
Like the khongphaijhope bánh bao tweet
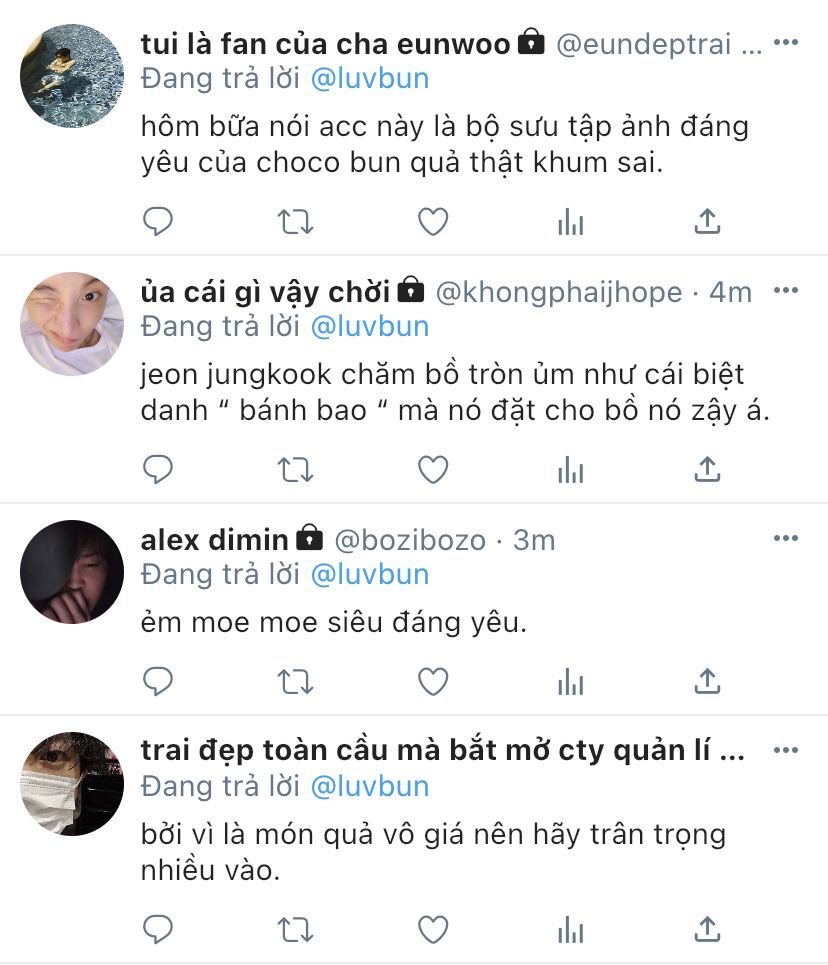[x=433, y=470]
